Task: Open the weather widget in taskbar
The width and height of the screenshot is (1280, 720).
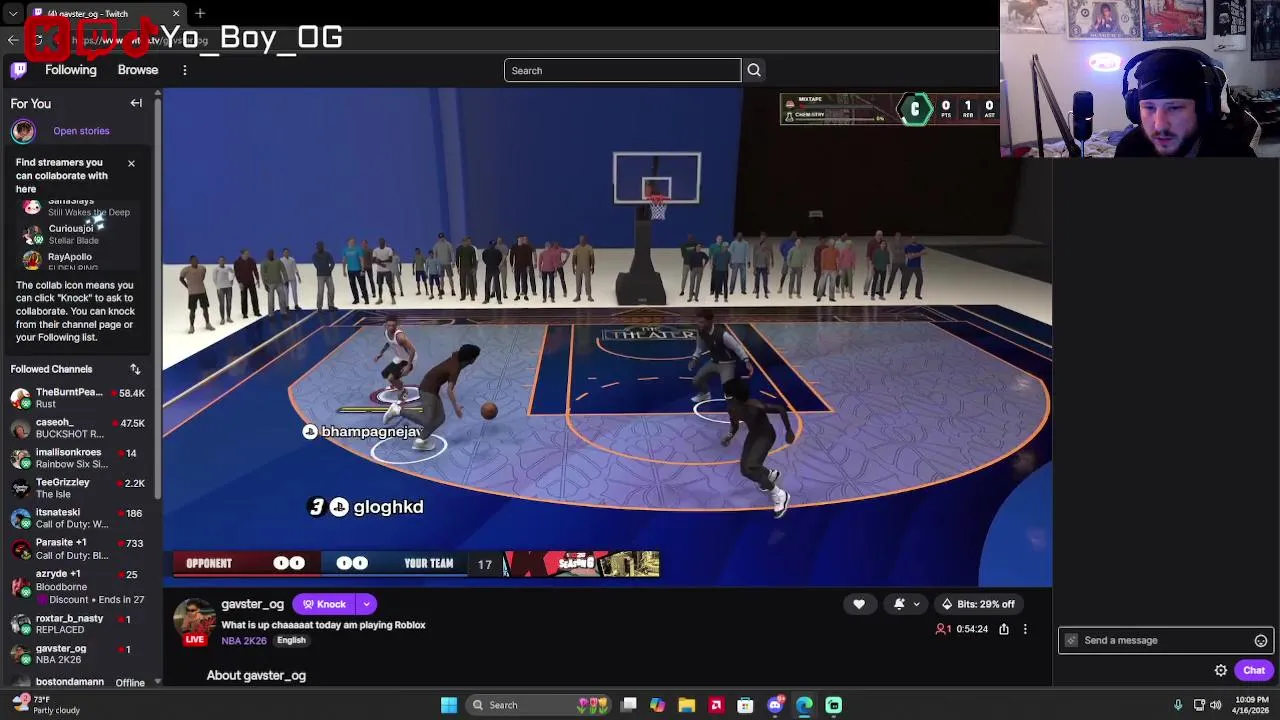Action: 45,705
